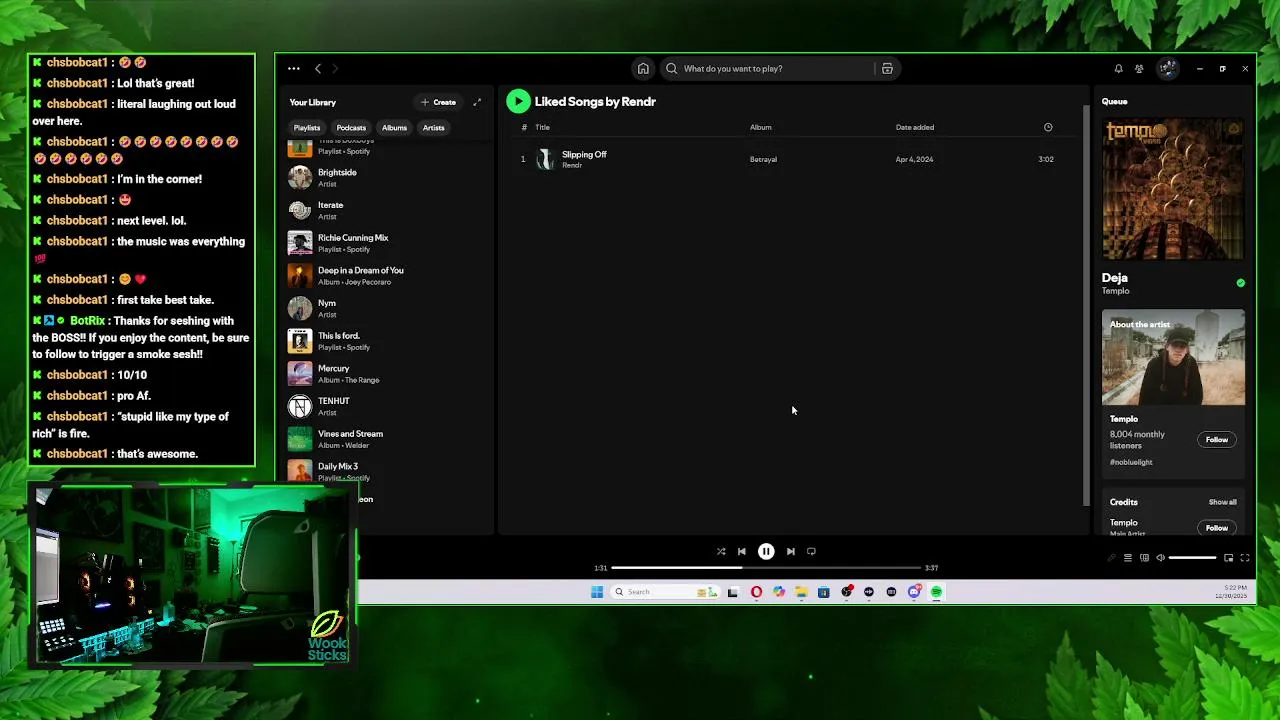Open Deep in a Dream of You album
The width and height of the screenshot is (1280, 720).
pos(387,276)
